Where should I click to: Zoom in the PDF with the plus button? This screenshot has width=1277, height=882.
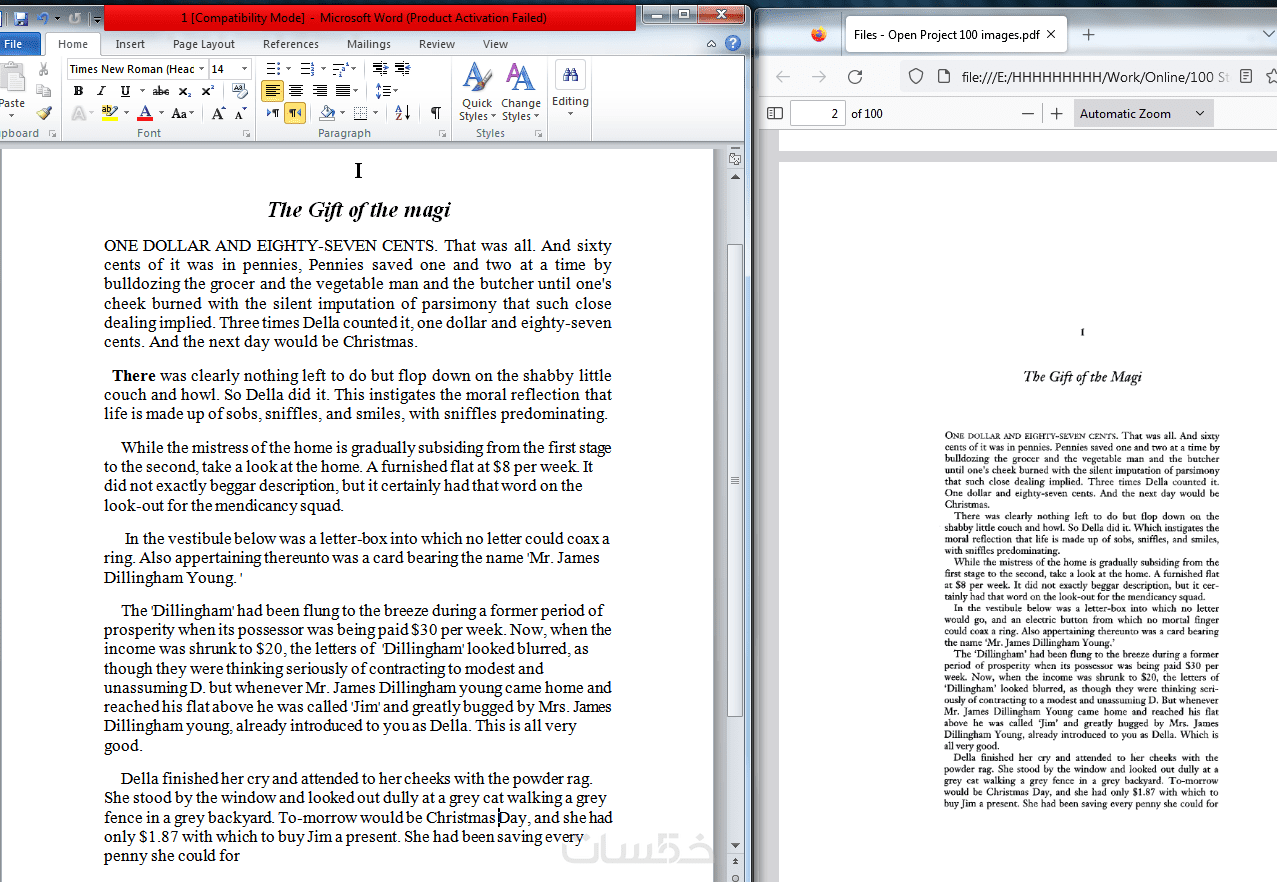coord(1057,113)
